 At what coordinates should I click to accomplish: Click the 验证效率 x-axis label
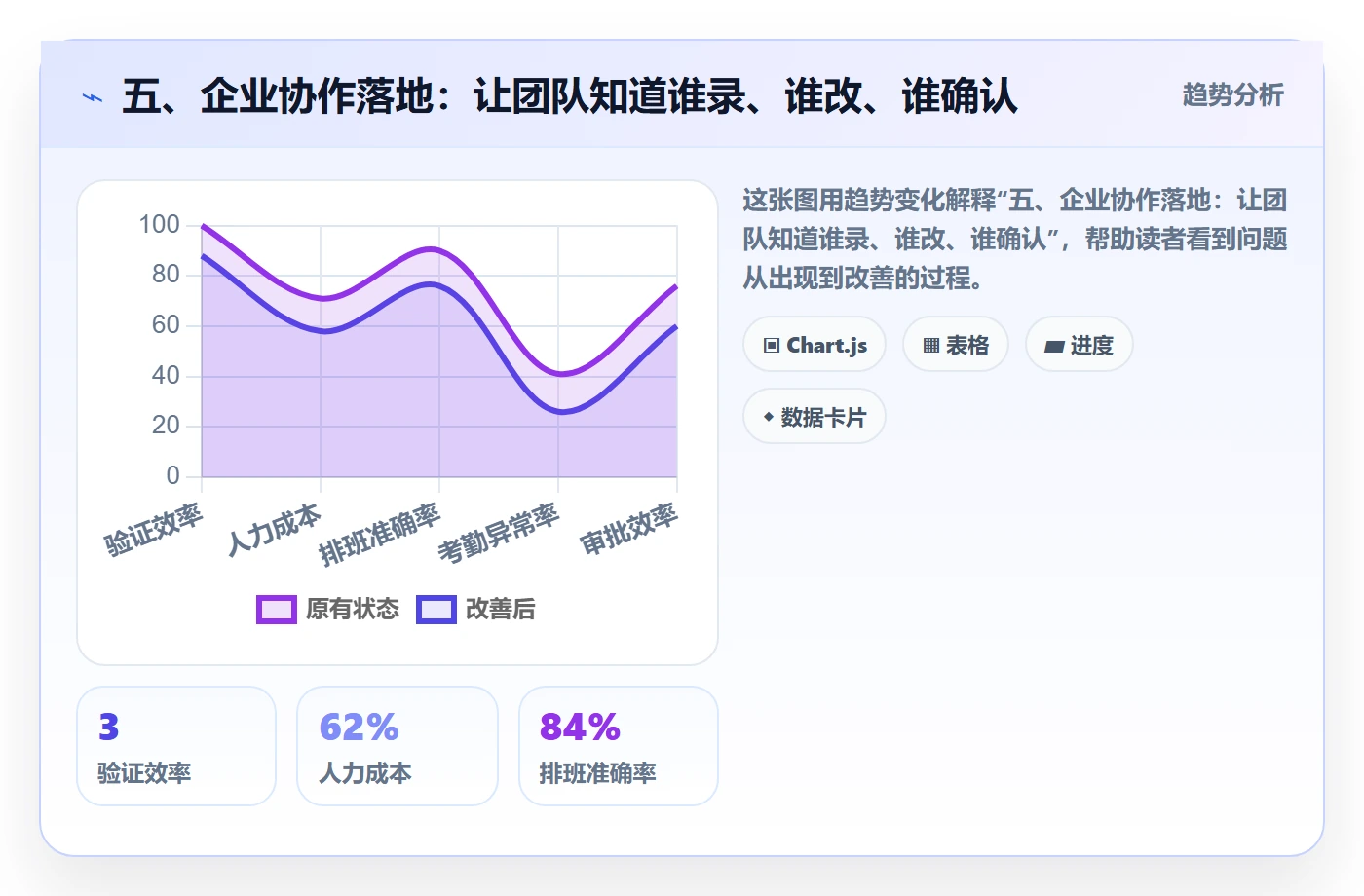[154, 530]
